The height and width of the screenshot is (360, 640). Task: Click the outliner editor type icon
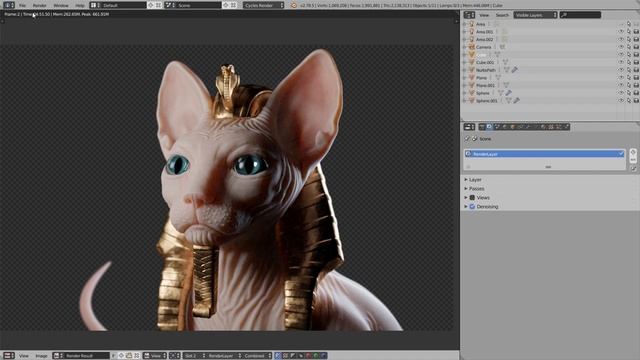[469, 15]
